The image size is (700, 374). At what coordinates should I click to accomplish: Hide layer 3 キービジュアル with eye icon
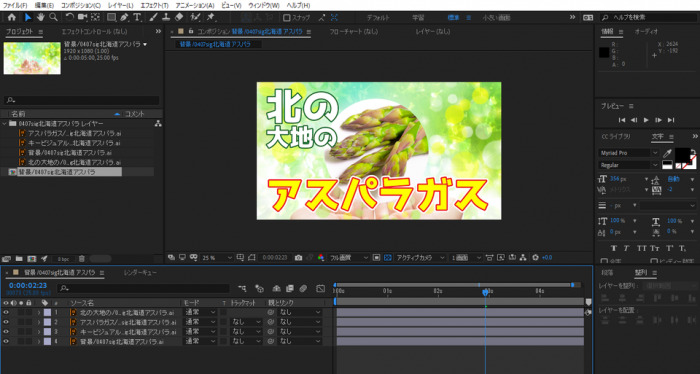(6, 332)
